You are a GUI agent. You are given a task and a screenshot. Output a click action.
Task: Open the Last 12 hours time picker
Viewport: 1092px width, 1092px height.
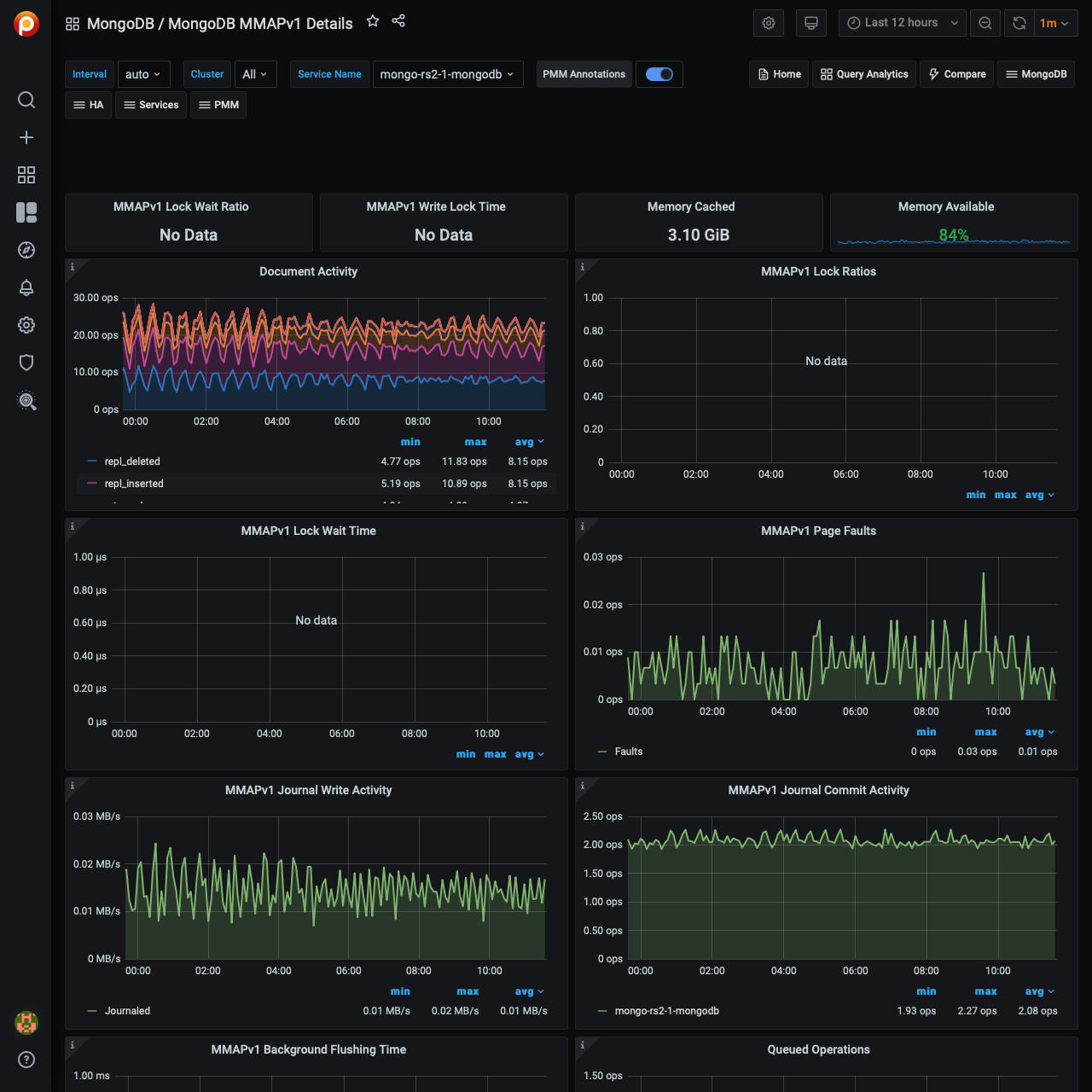pos(902,23)
